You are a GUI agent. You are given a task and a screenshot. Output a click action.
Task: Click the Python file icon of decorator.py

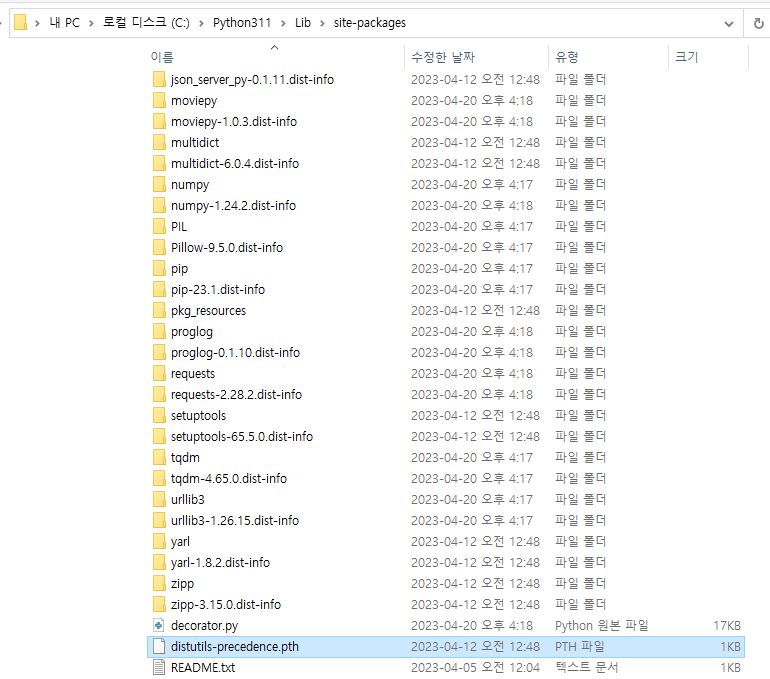[159, 625]
